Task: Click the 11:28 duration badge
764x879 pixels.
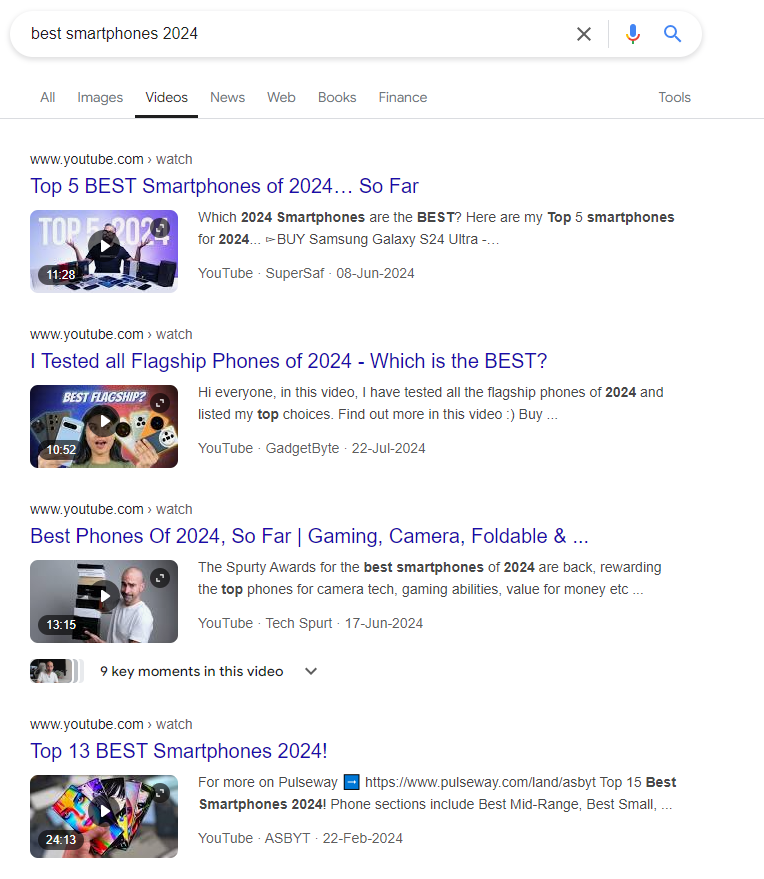Action: tap(60, 275)
